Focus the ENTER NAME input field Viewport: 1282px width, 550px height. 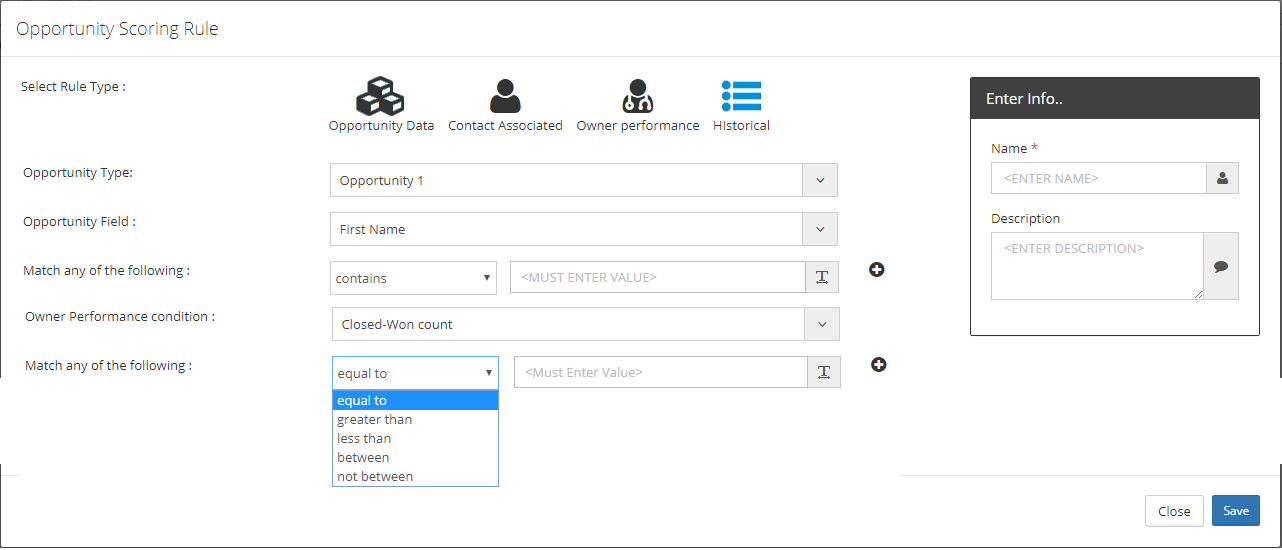1099,178
